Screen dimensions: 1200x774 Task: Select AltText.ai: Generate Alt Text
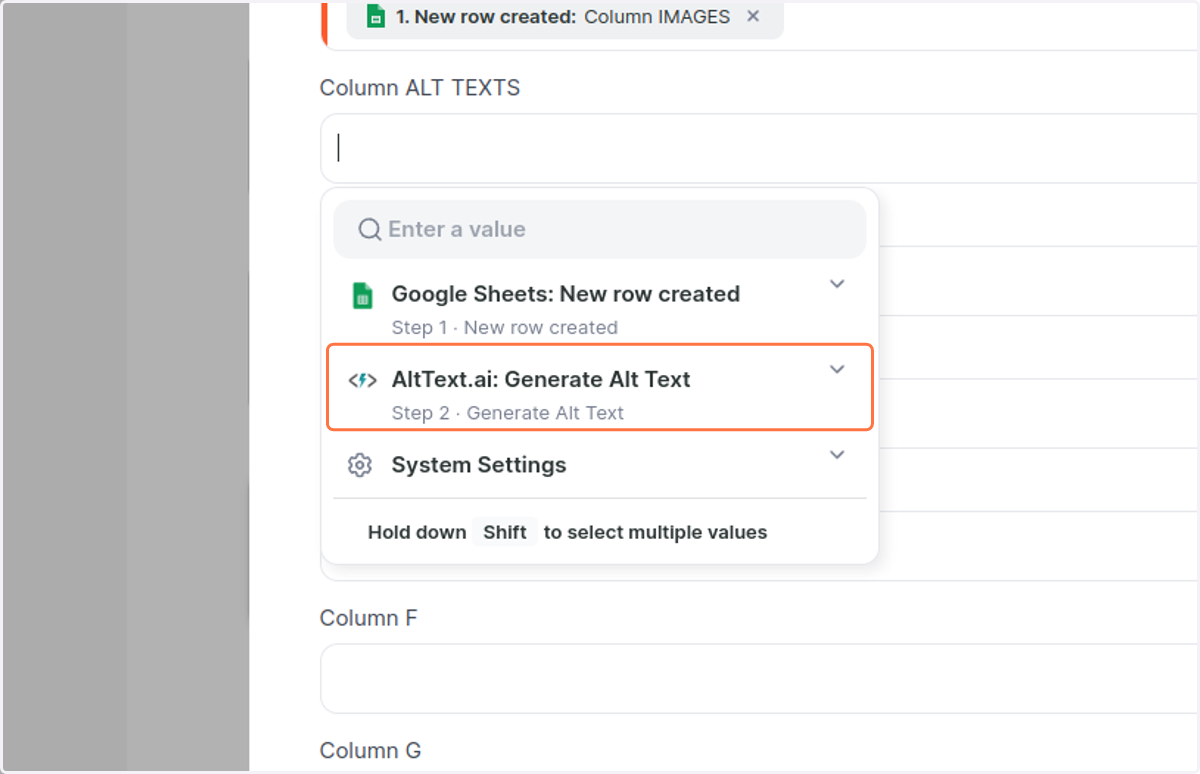pos(600,387)
